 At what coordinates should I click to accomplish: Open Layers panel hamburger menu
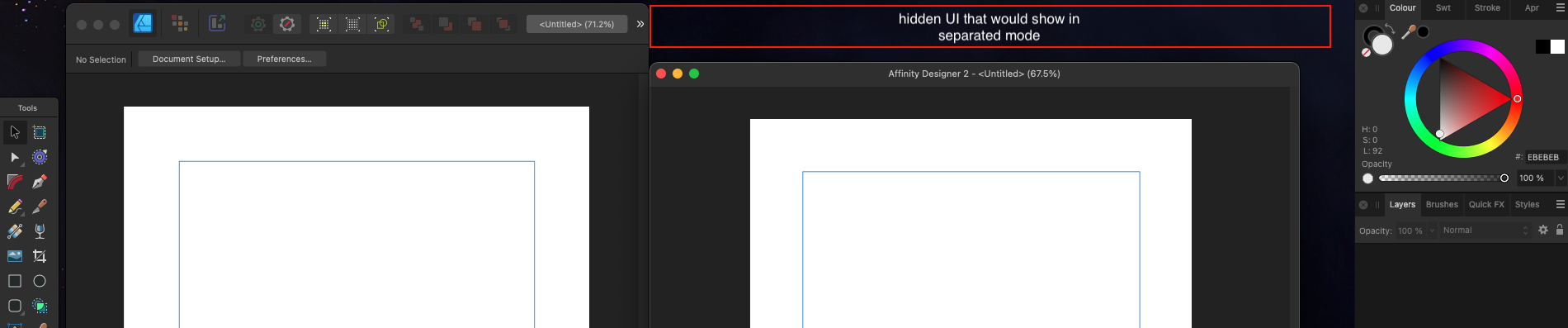[1560, 204]
